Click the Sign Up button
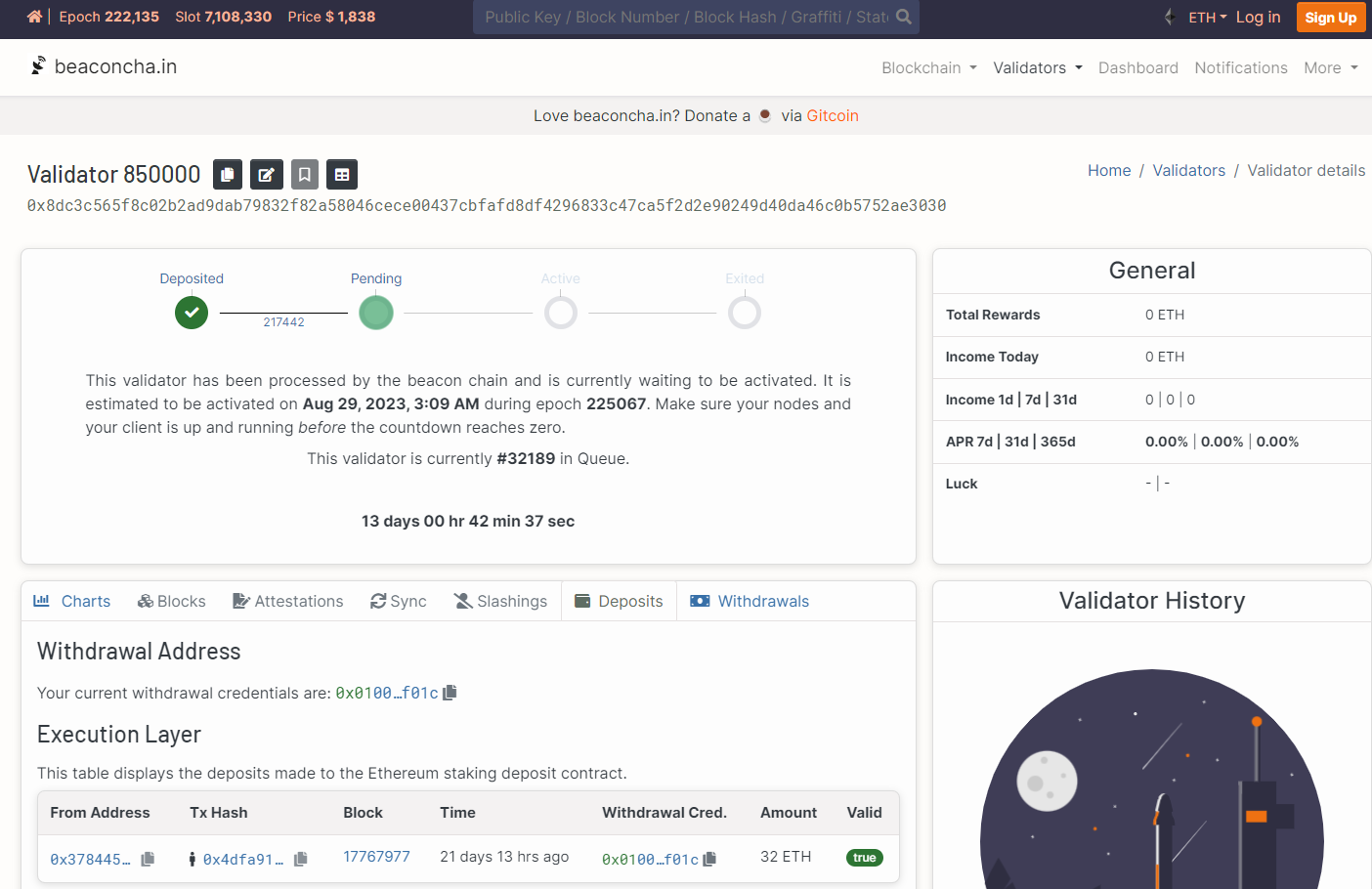The image size is (1372, 889). click(1330, 18)
